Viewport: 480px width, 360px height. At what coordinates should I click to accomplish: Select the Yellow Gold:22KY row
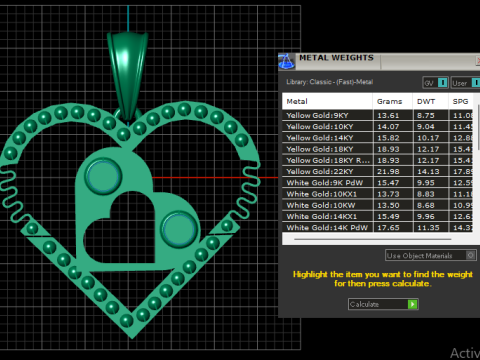(x=377, y=172)
